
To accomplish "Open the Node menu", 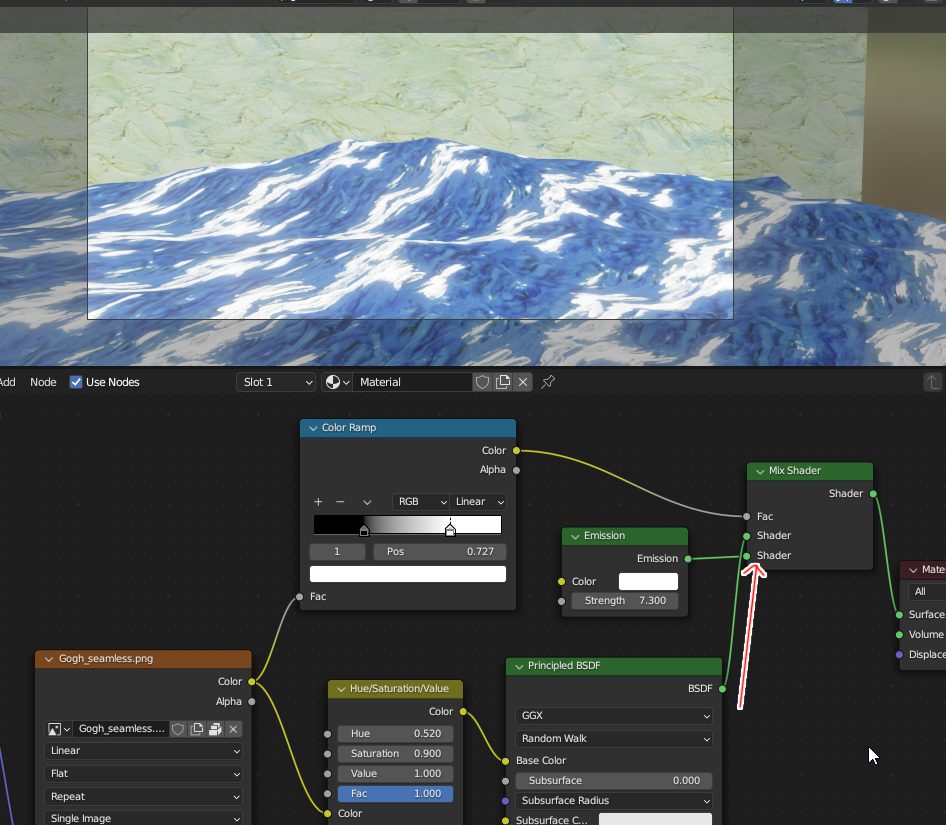I will coord(43,382).
